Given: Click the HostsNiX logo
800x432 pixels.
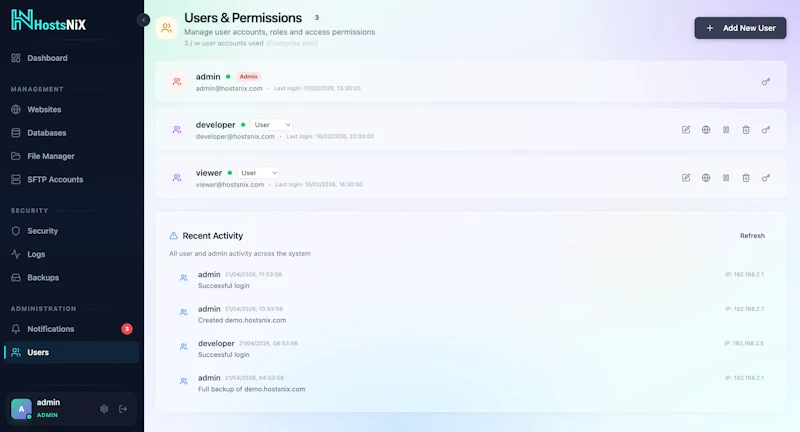Looking at the screenshot, I should pyautogui.click(x=48, y=20).
